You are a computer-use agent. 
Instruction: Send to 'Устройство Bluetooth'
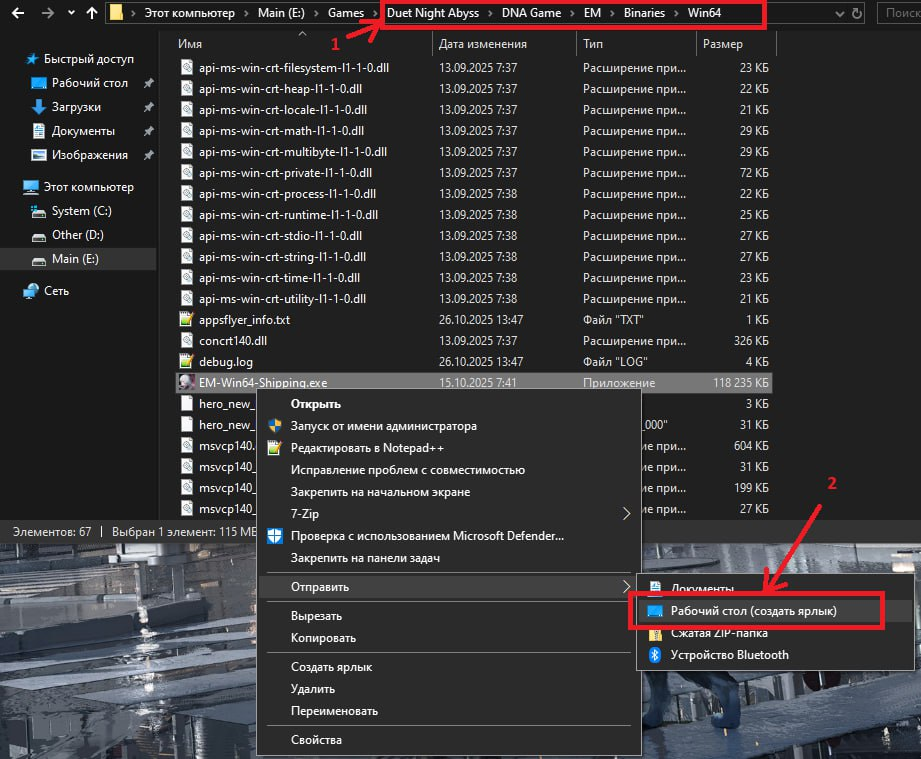coord(775,655)
